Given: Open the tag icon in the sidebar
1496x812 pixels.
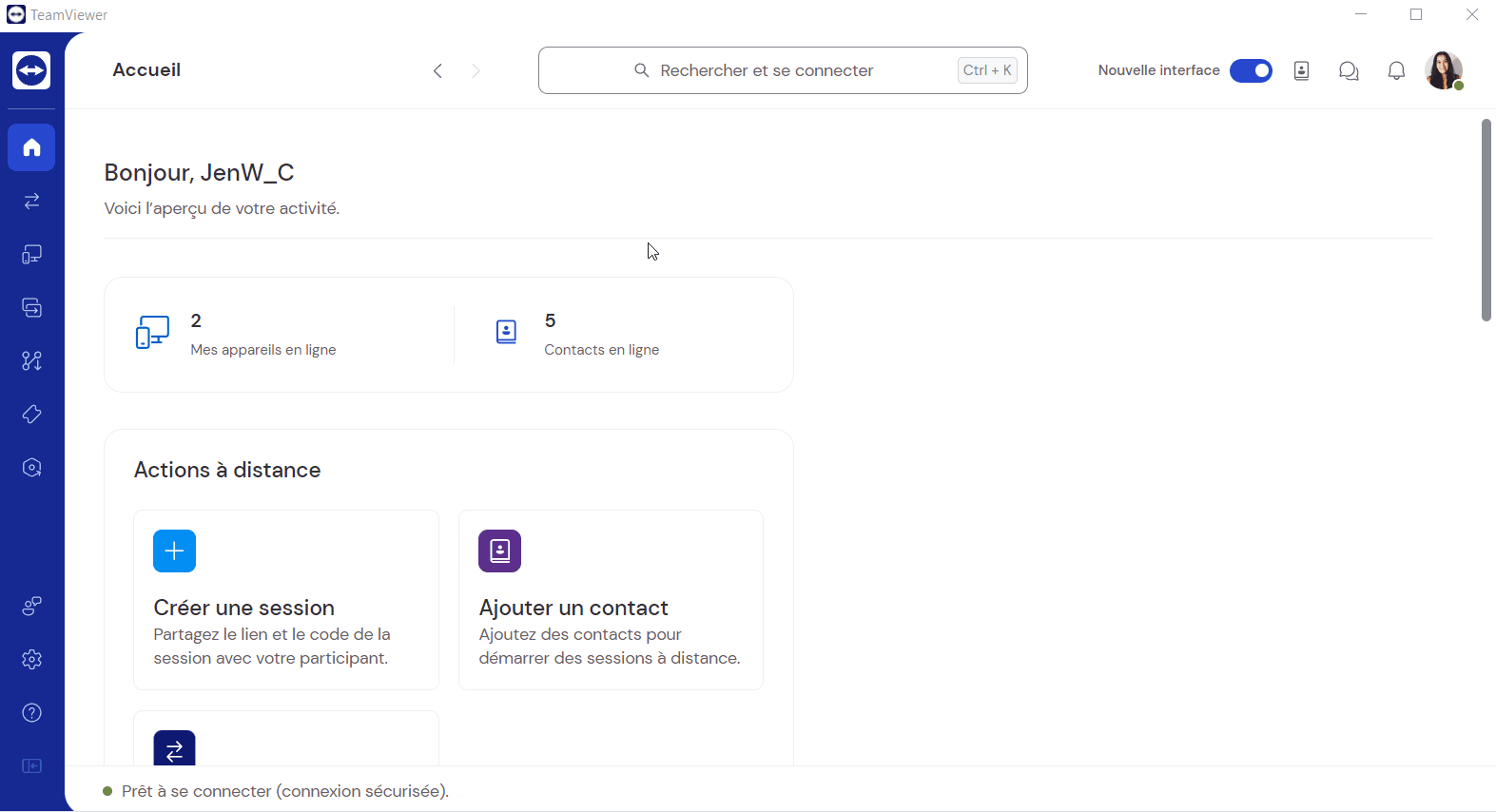Looking at the screenshot, I should 31,414.
